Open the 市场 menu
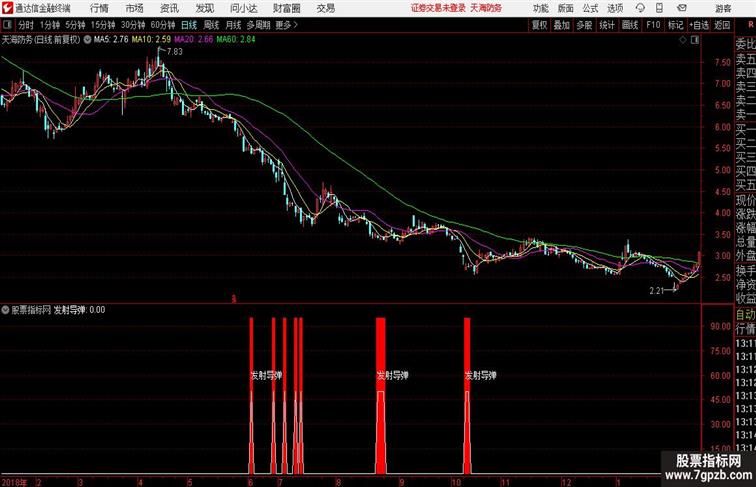This screenshot has width=756, height=487. point(135,8)
